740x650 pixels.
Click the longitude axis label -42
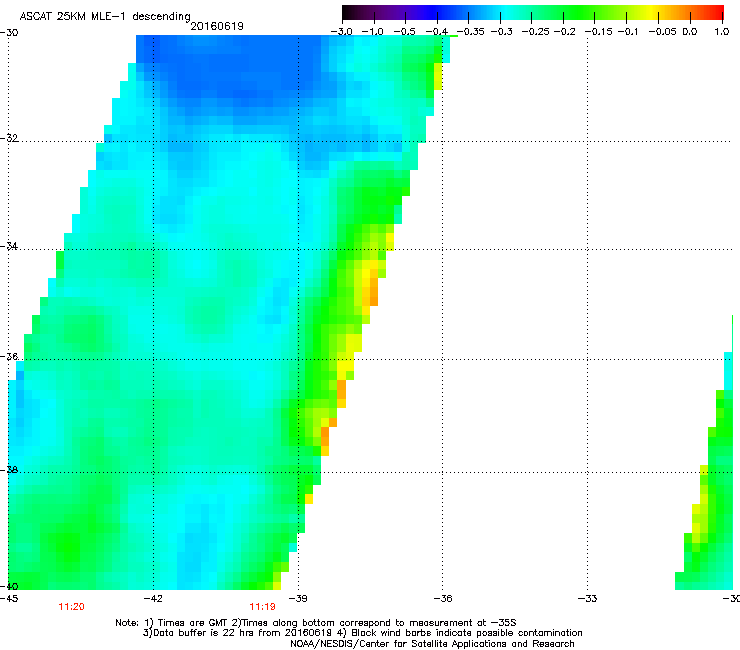(153, 599)
